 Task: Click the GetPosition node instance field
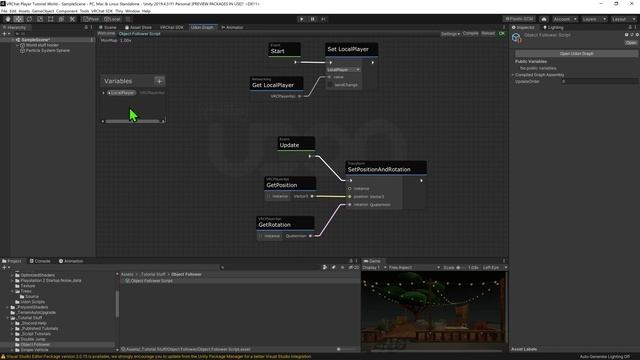pyautogui.click(x=278, y=196)
